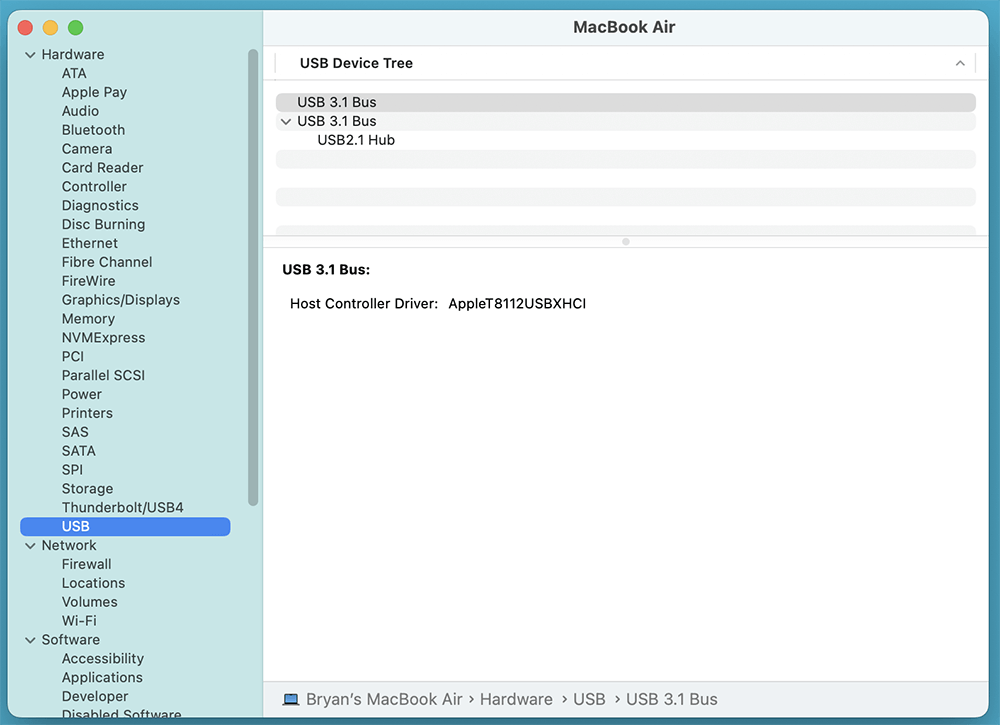Viewport: 1000px width, 725px height.
Task: Open the Bluetooth hardware section
Action: click(93, 130)
